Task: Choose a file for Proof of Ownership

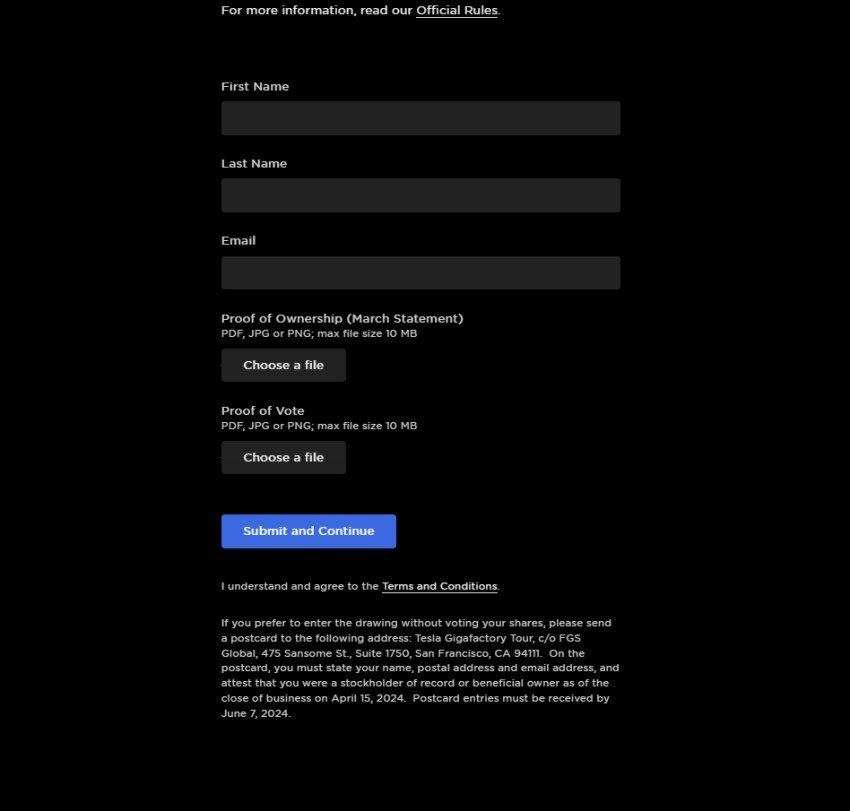Action: tap(284, 365)
